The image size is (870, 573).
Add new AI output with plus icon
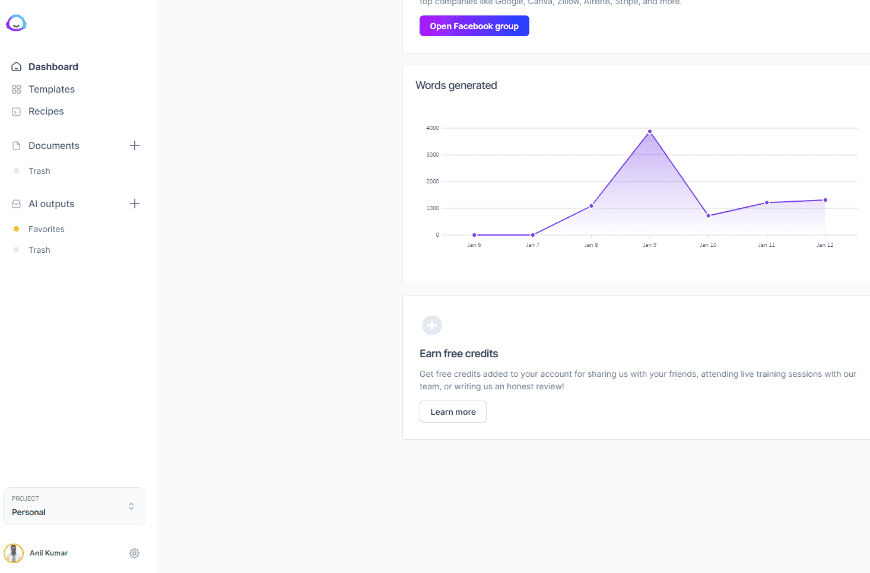click(x=134, y=204)
